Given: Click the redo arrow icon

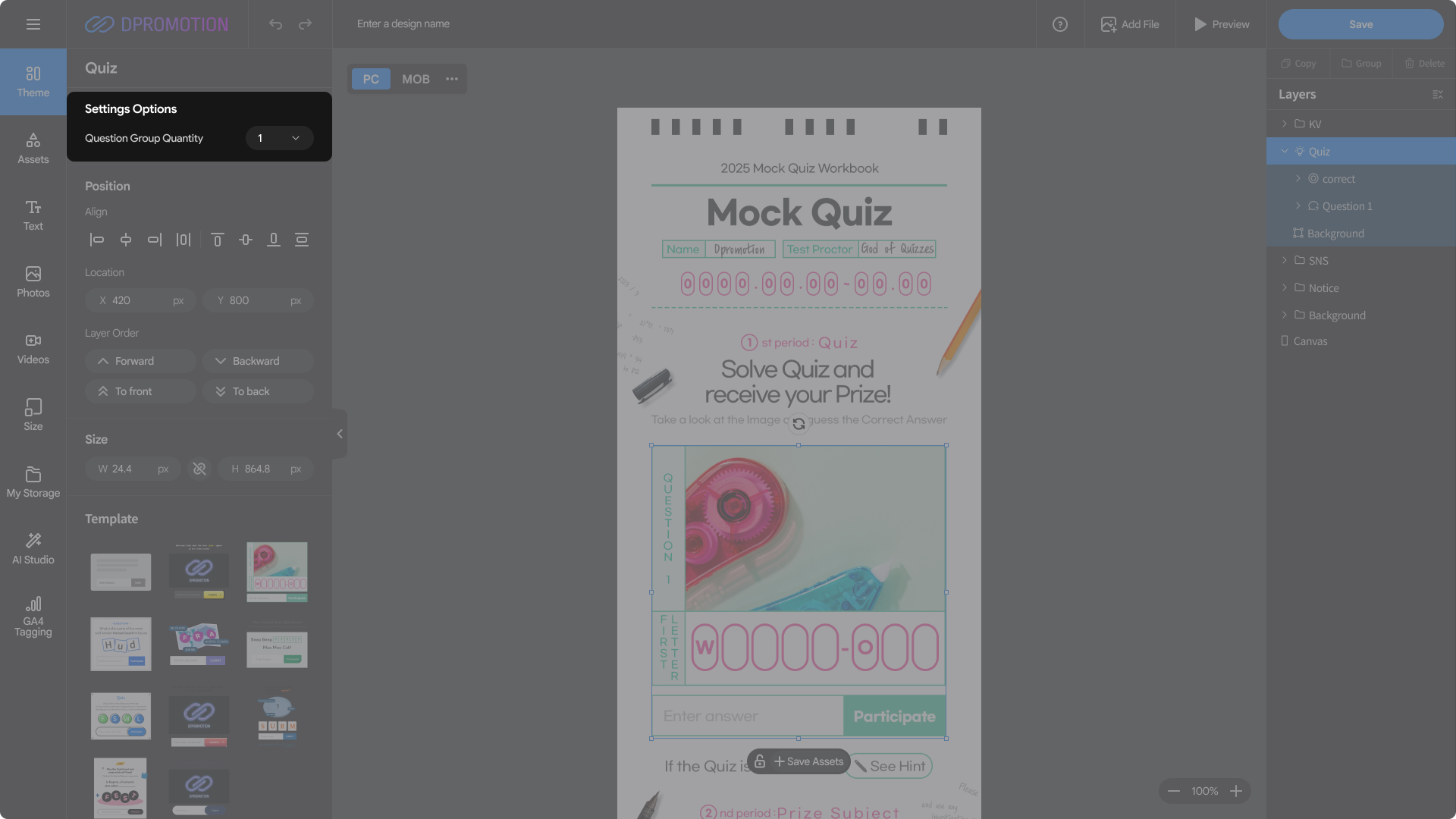Looking at the screenshot, I should coord(305,24).
